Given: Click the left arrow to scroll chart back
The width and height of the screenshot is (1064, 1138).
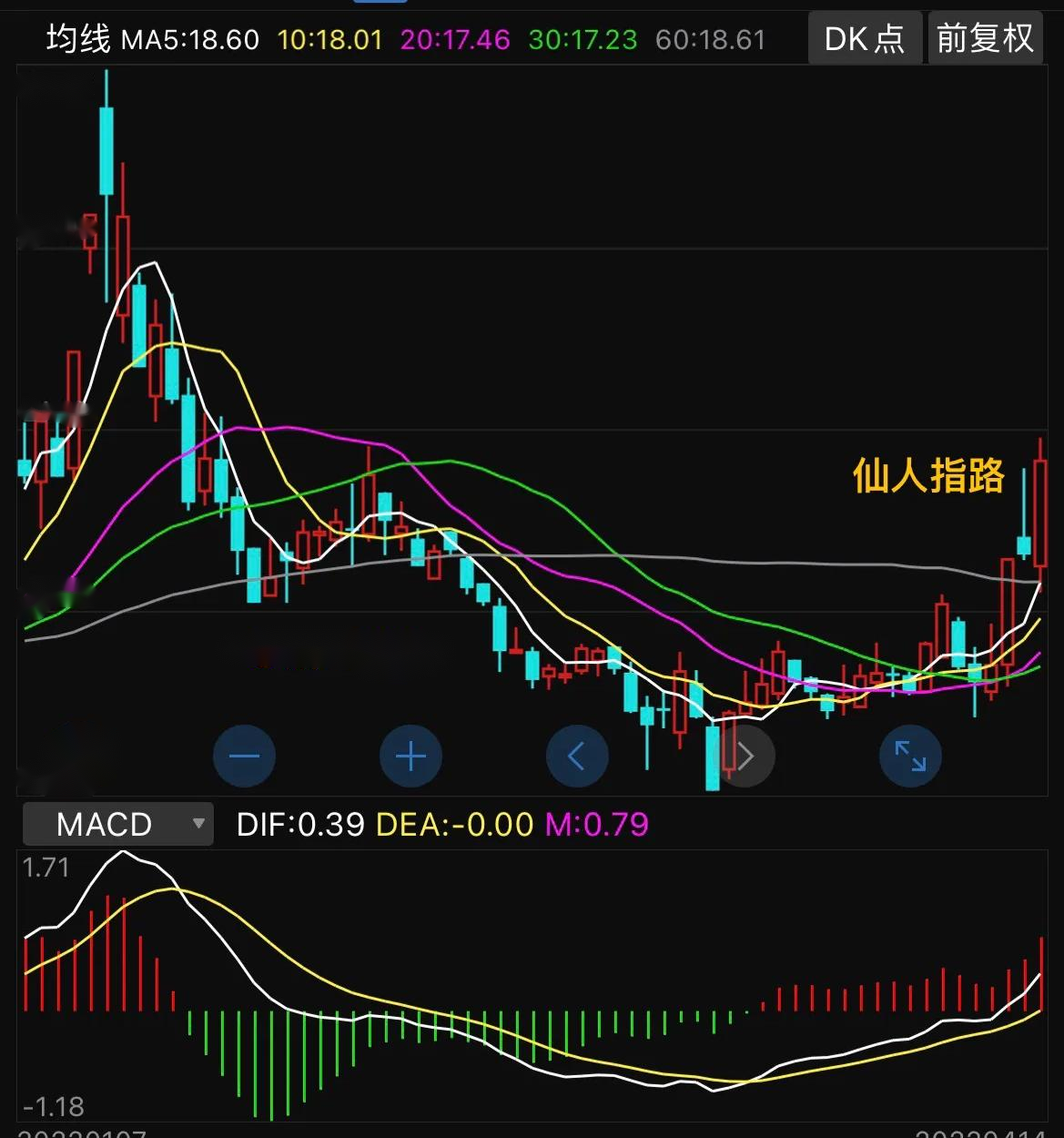Looking at the screenshot, I should (577, 756).
